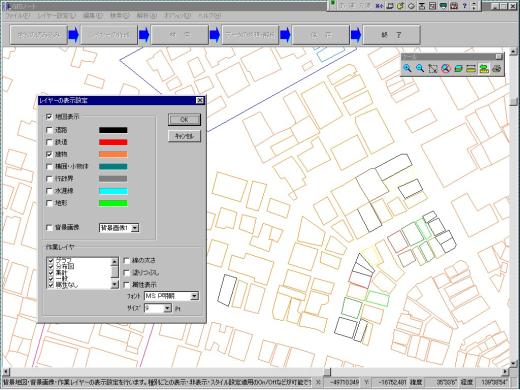Click the red railway color swatch
The width and height of the screenshot is (520, 390).
coord(113,142)
